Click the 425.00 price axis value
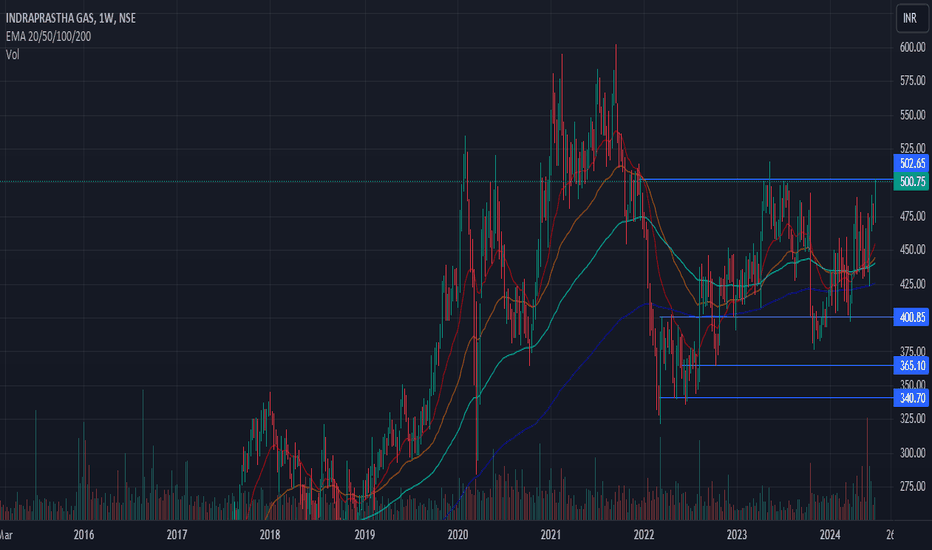This screenshot has height=550, width=932. click(x=912, y=284)
